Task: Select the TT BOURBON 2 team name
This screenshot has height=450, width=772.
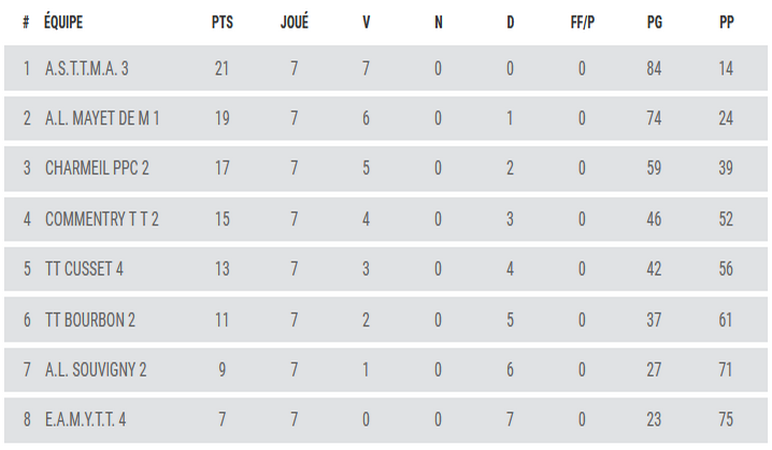Action: 90,320
